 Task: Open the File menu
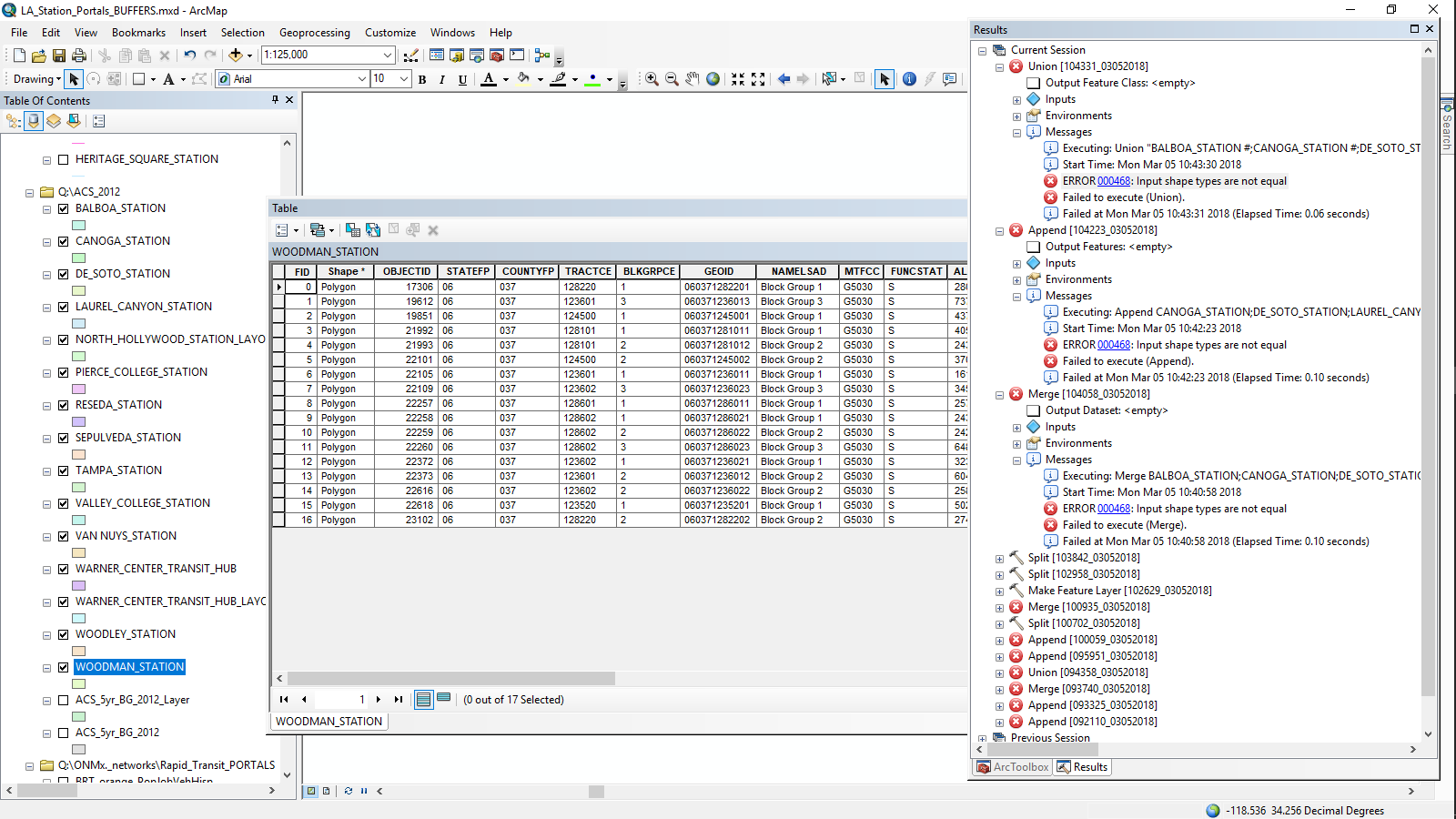[19, 33]
